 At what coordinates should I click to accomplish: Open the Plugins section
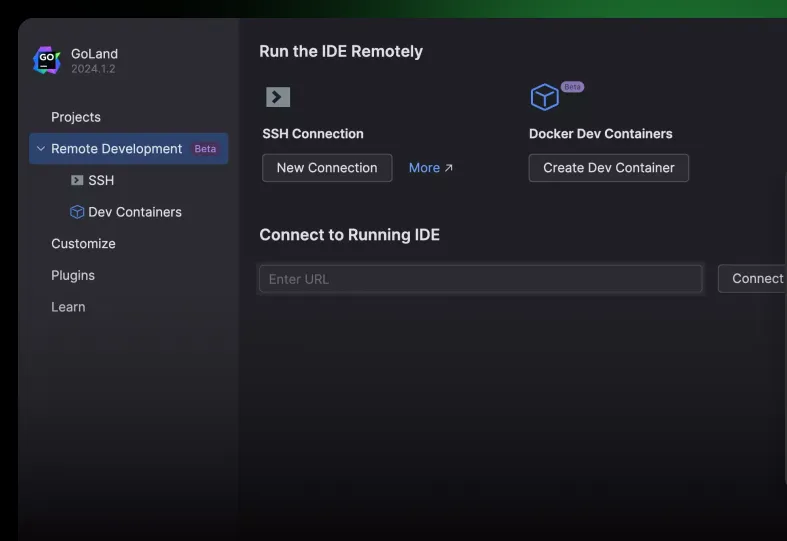coord(73,275)
